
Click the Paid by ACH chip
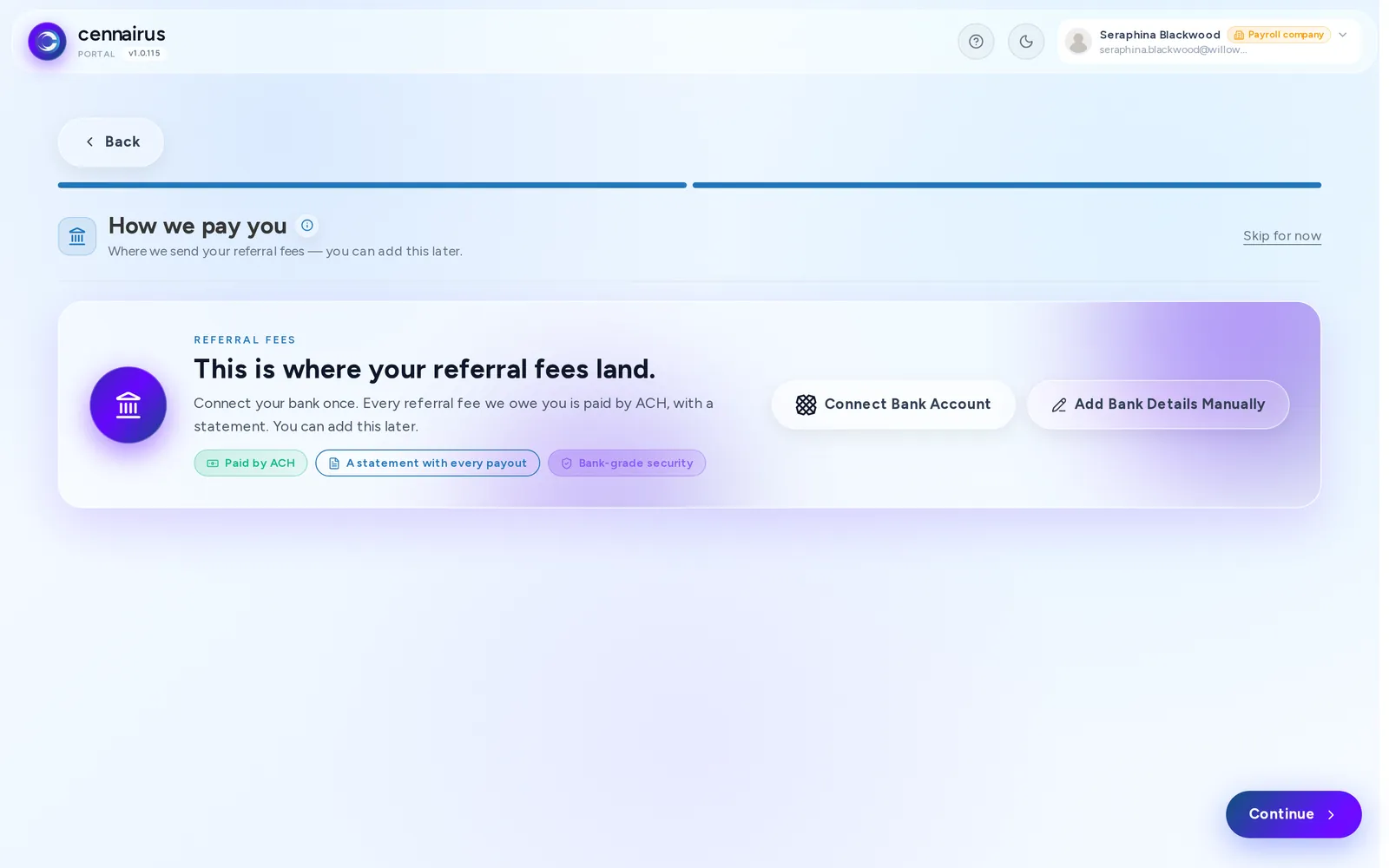[x=251, y=463]
